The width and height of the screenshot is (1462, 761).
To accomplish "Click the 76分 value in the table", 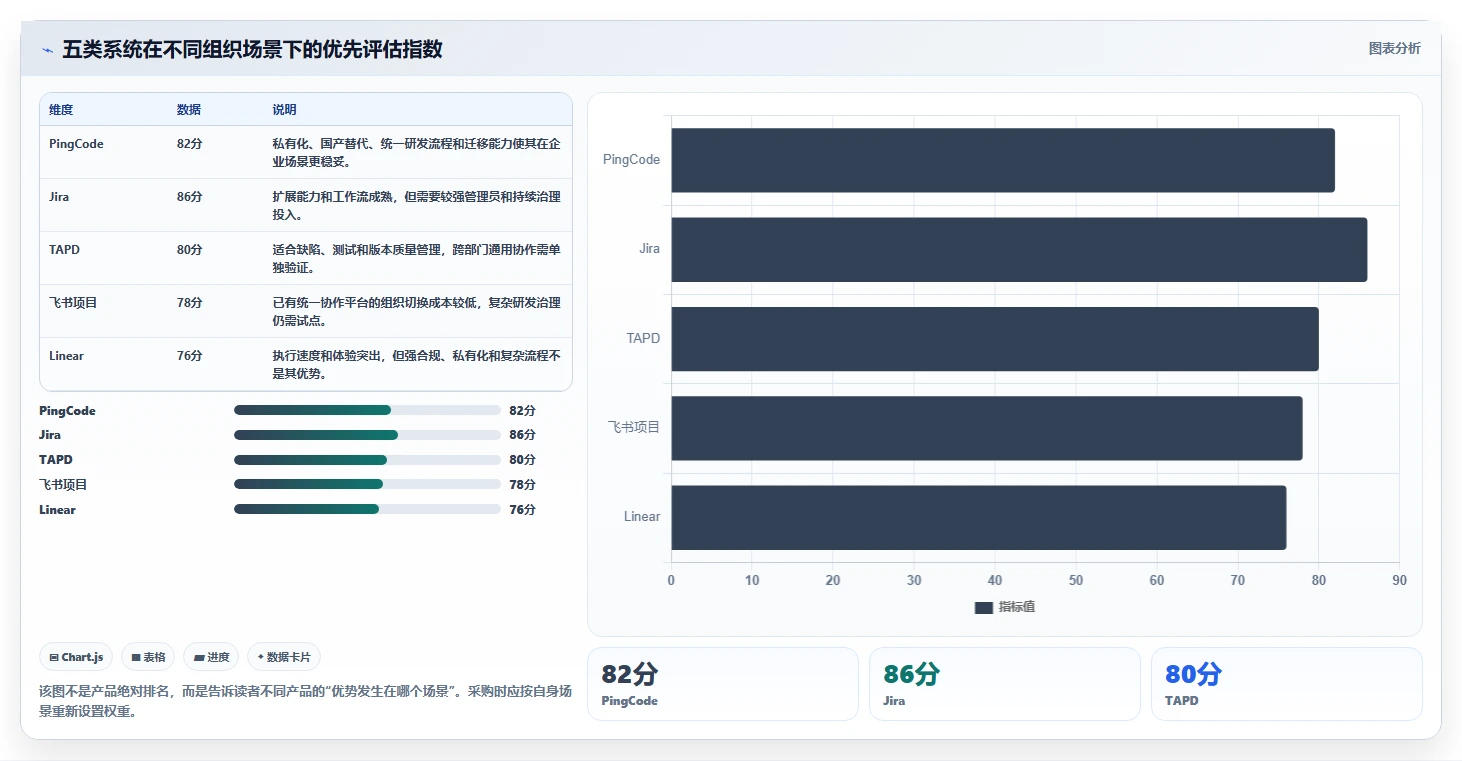I will pos(189,356).
